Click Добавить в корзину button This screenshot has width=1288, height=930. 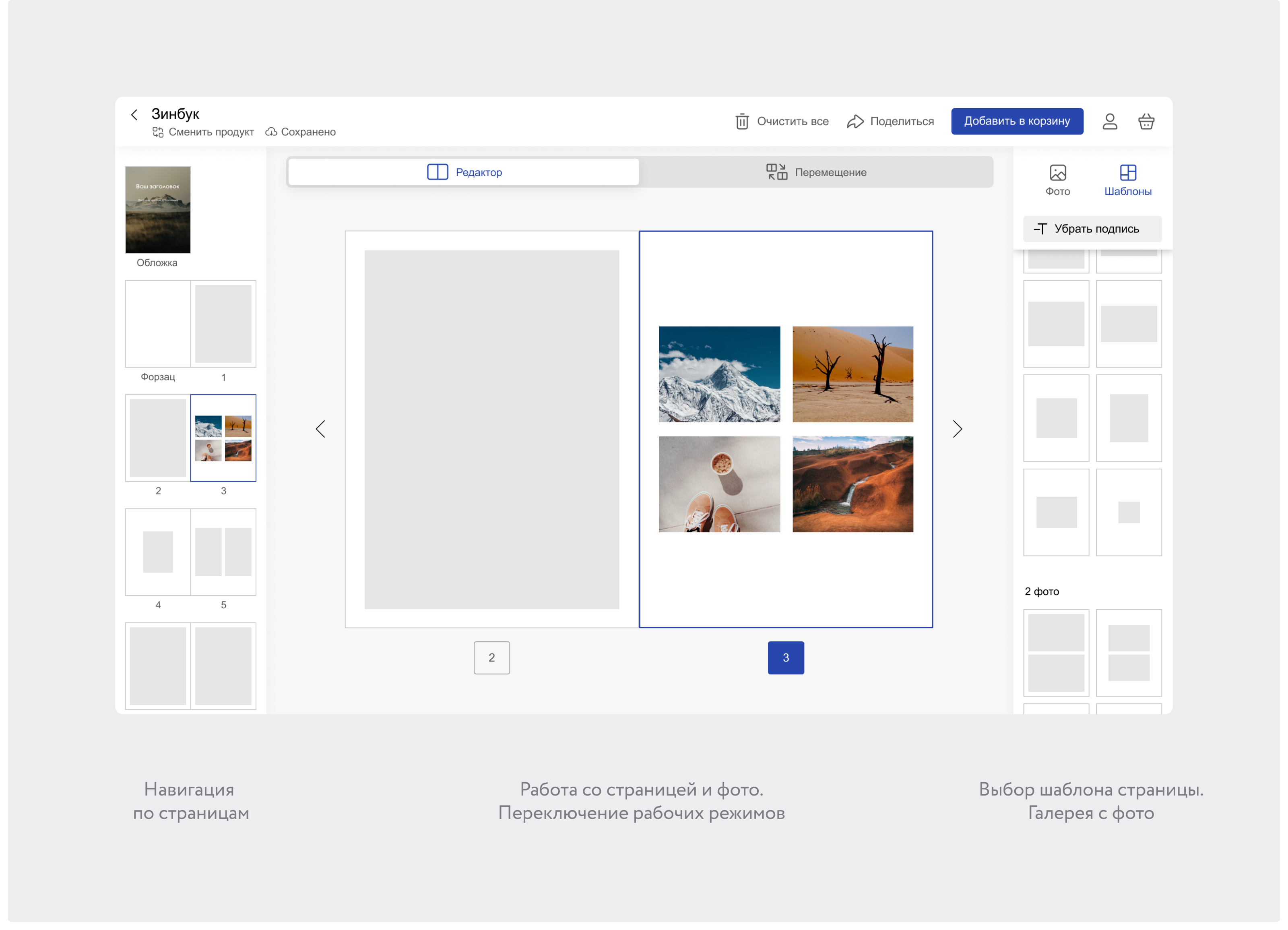coord(1017,121)
